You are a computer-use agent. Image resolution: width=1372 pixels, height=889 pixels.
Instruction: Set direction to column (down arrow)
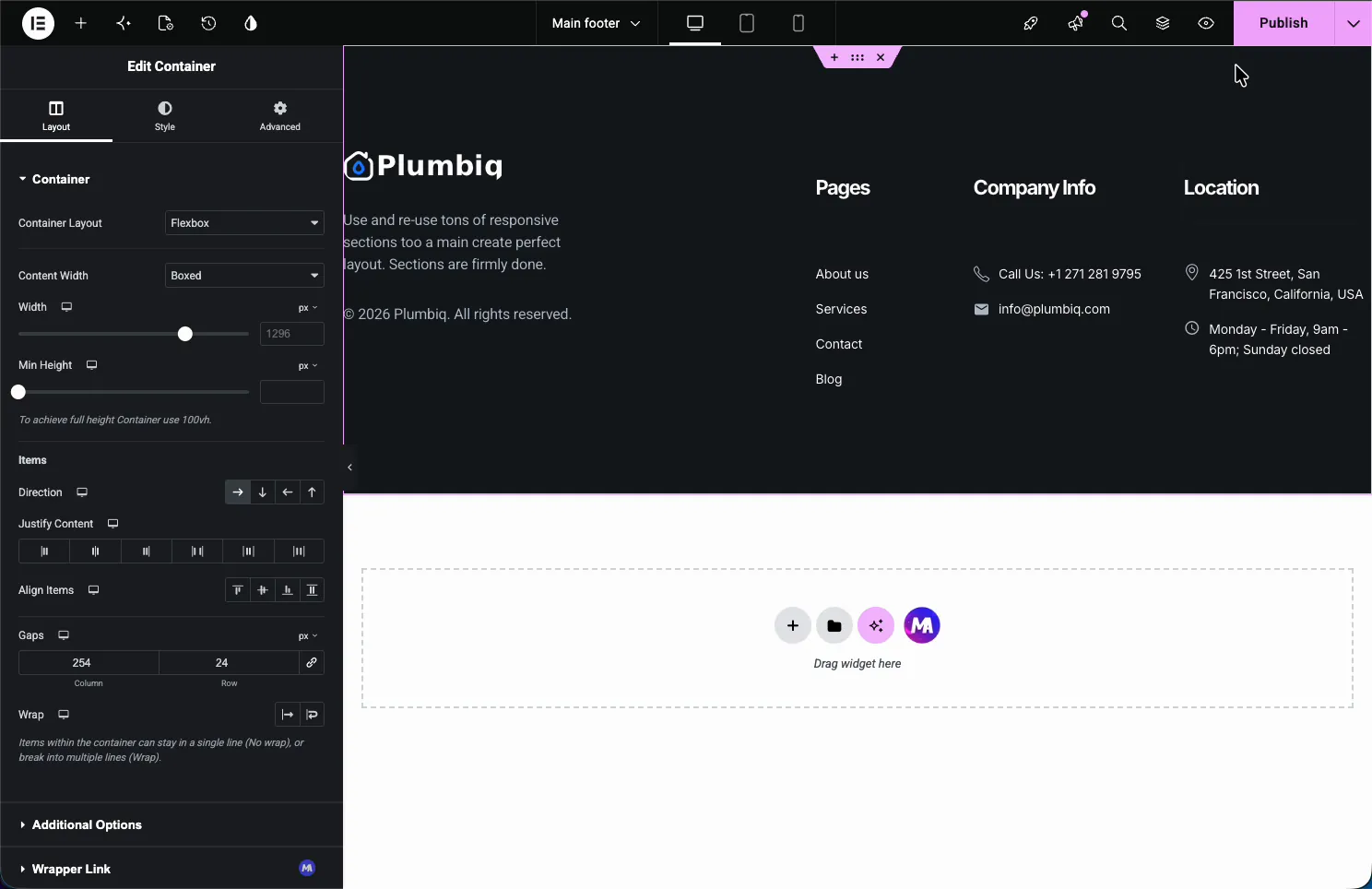coord(263,492)
